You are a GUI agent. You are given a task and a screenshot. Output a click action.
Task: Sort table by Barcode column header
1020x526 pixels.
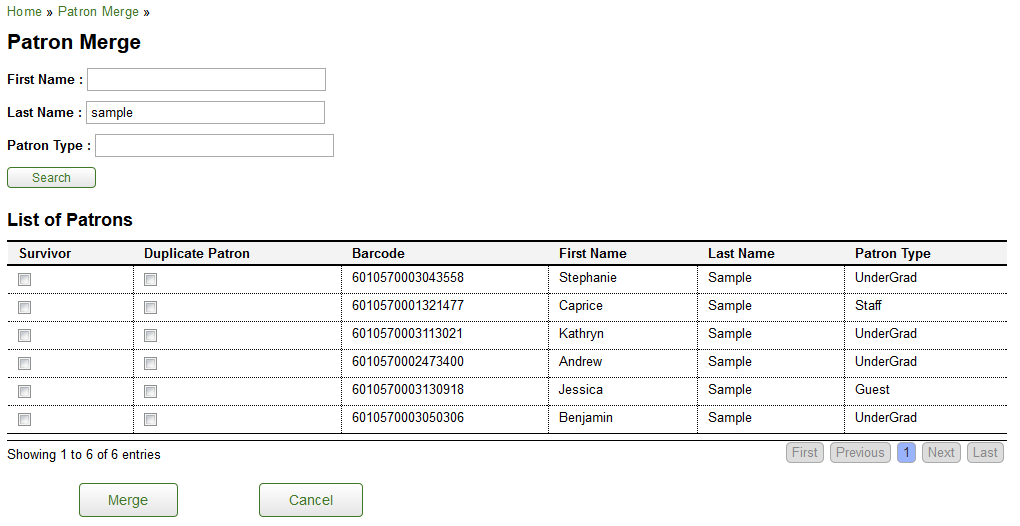(378, 254)
